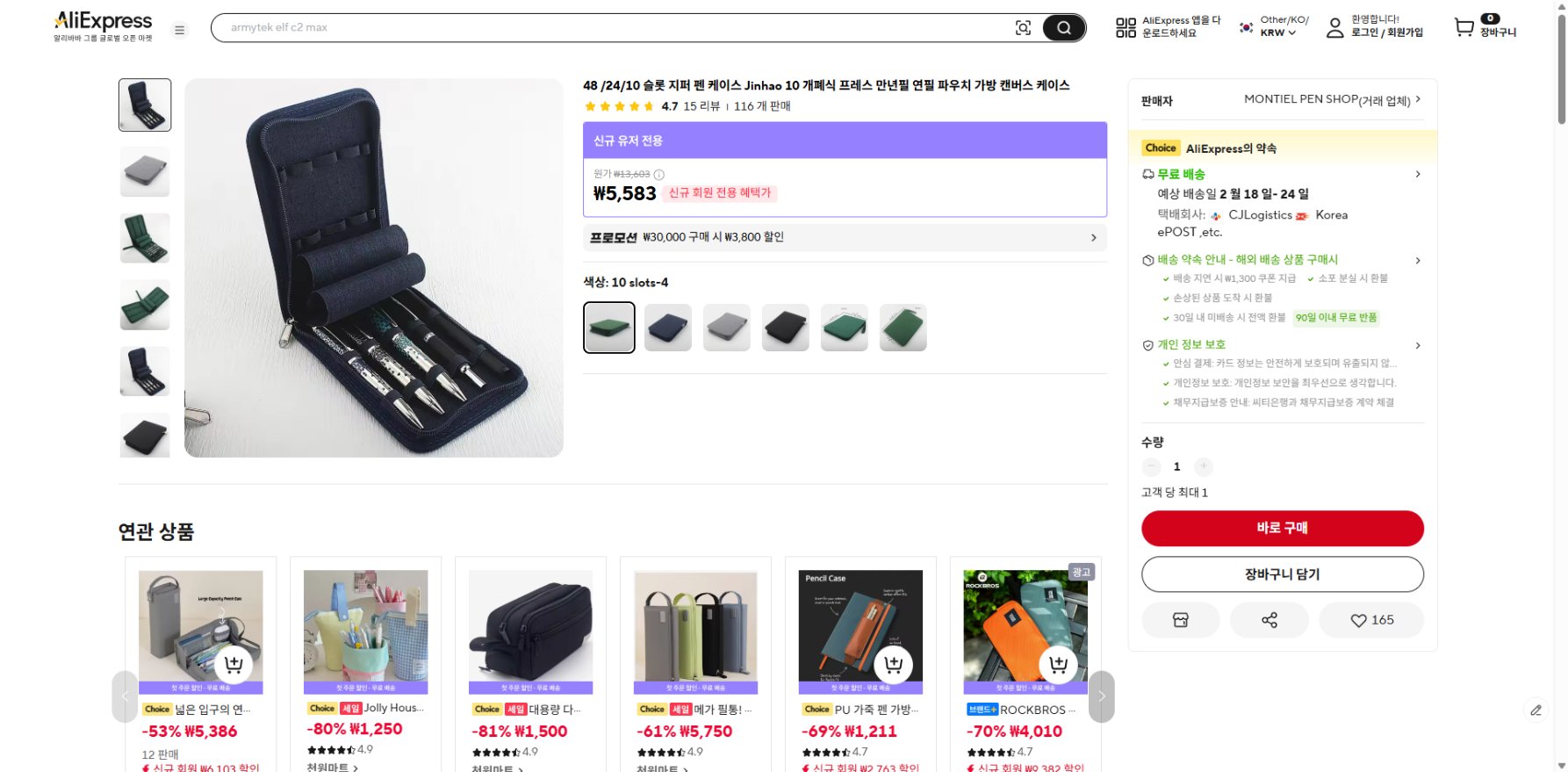Open the AliExpress hamburger menu icon

[180, 29]
